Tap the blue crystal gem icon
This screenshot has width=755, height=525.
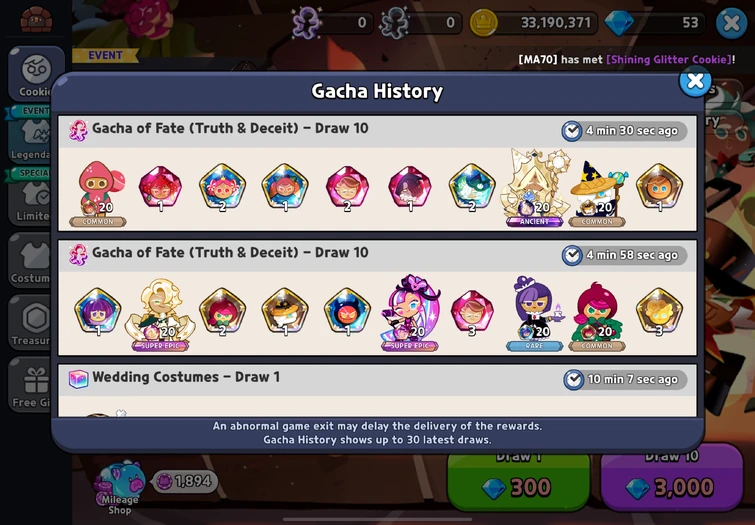click(618, 23)
